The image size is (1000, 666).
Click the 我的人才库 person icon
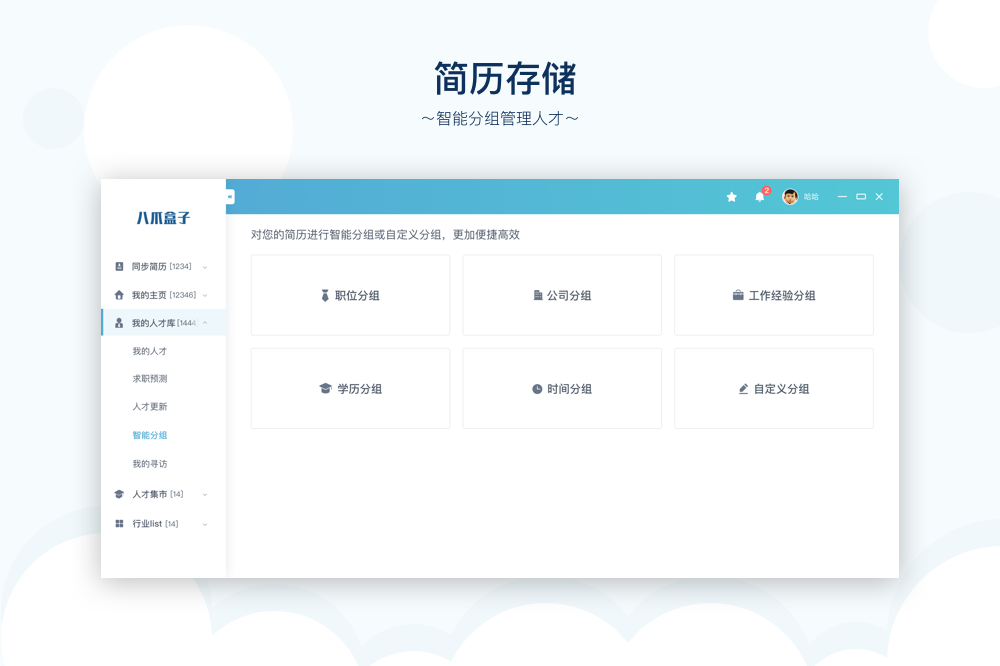(x=119, y=323)
